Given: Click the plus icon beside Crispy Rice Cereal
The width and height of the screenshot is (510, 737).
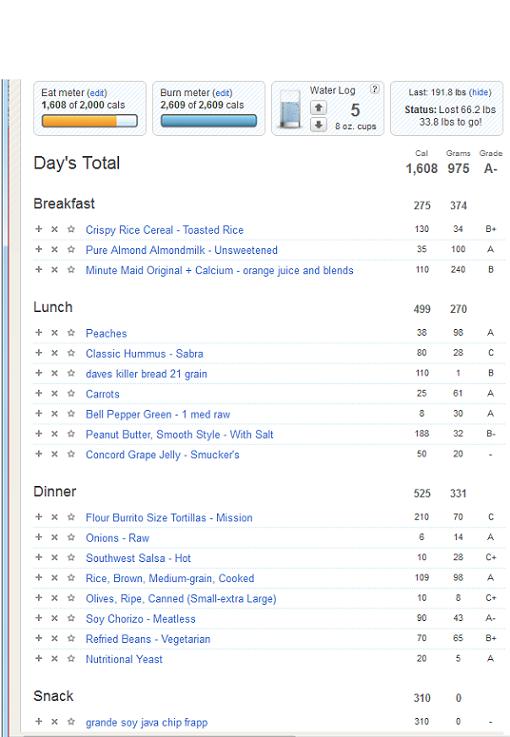Looking at the screenshot, I should [39, 229].
